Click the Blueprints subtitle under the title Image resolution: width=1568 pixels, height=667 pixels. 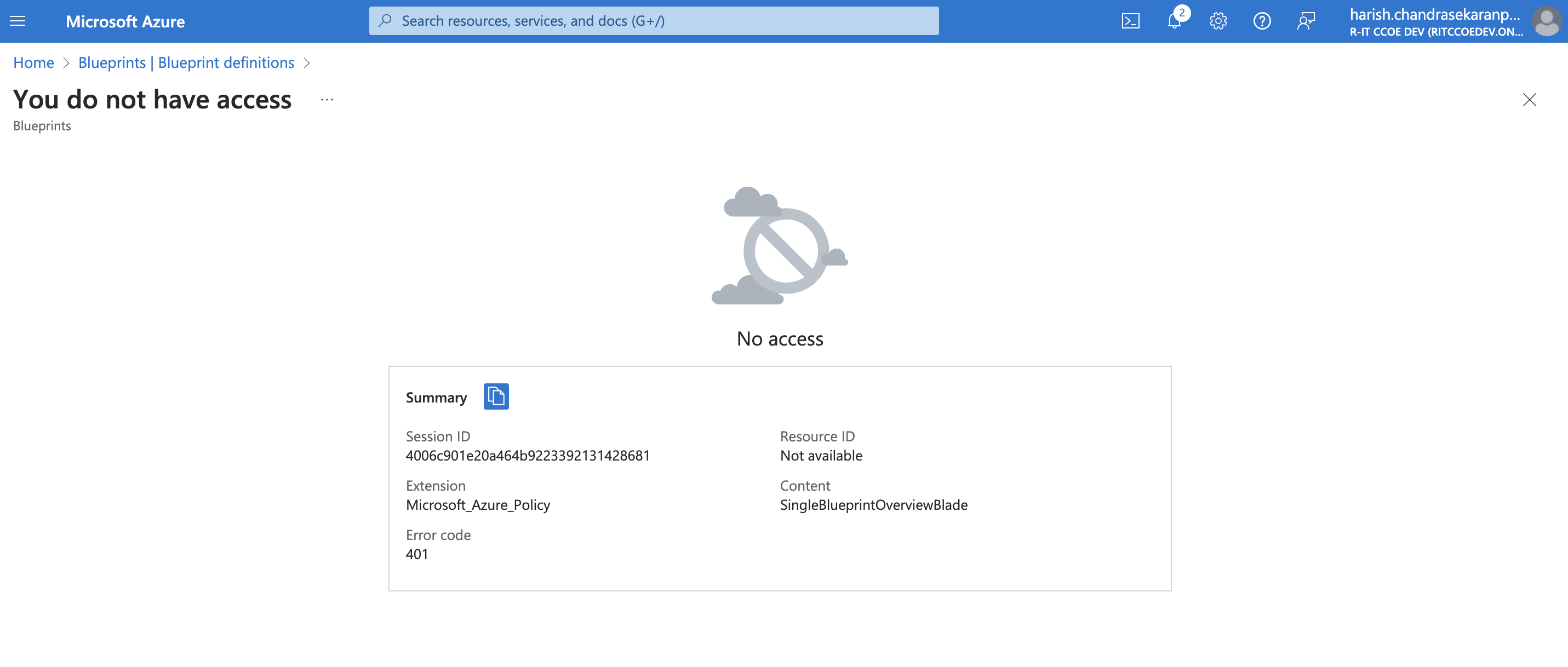(x=42, y=126)
